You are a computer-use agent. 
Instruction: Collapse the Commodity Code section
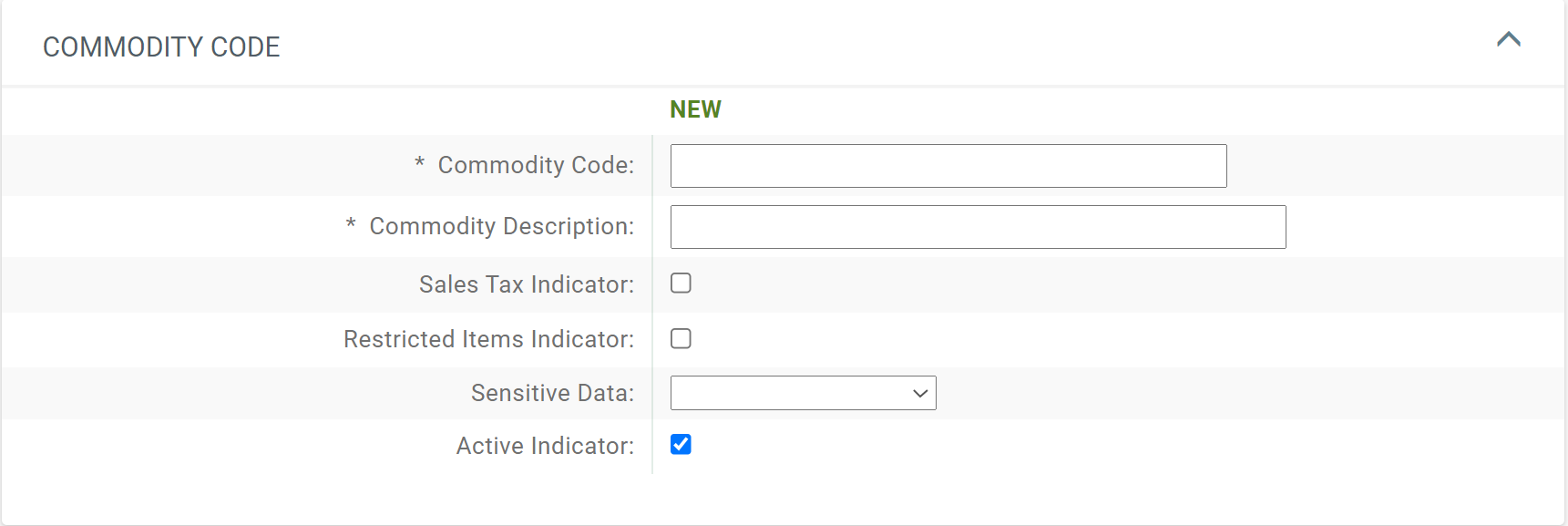point(1508,40)
